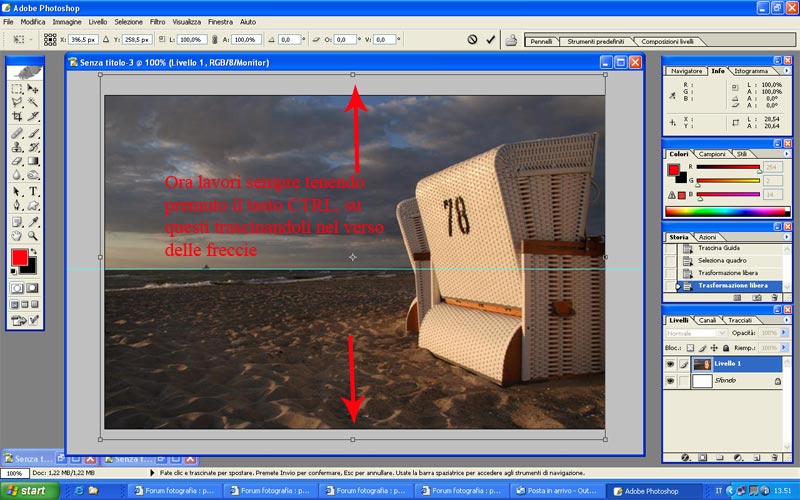
Task: Open the Filtro menu
Action: (x=158, y=21)
